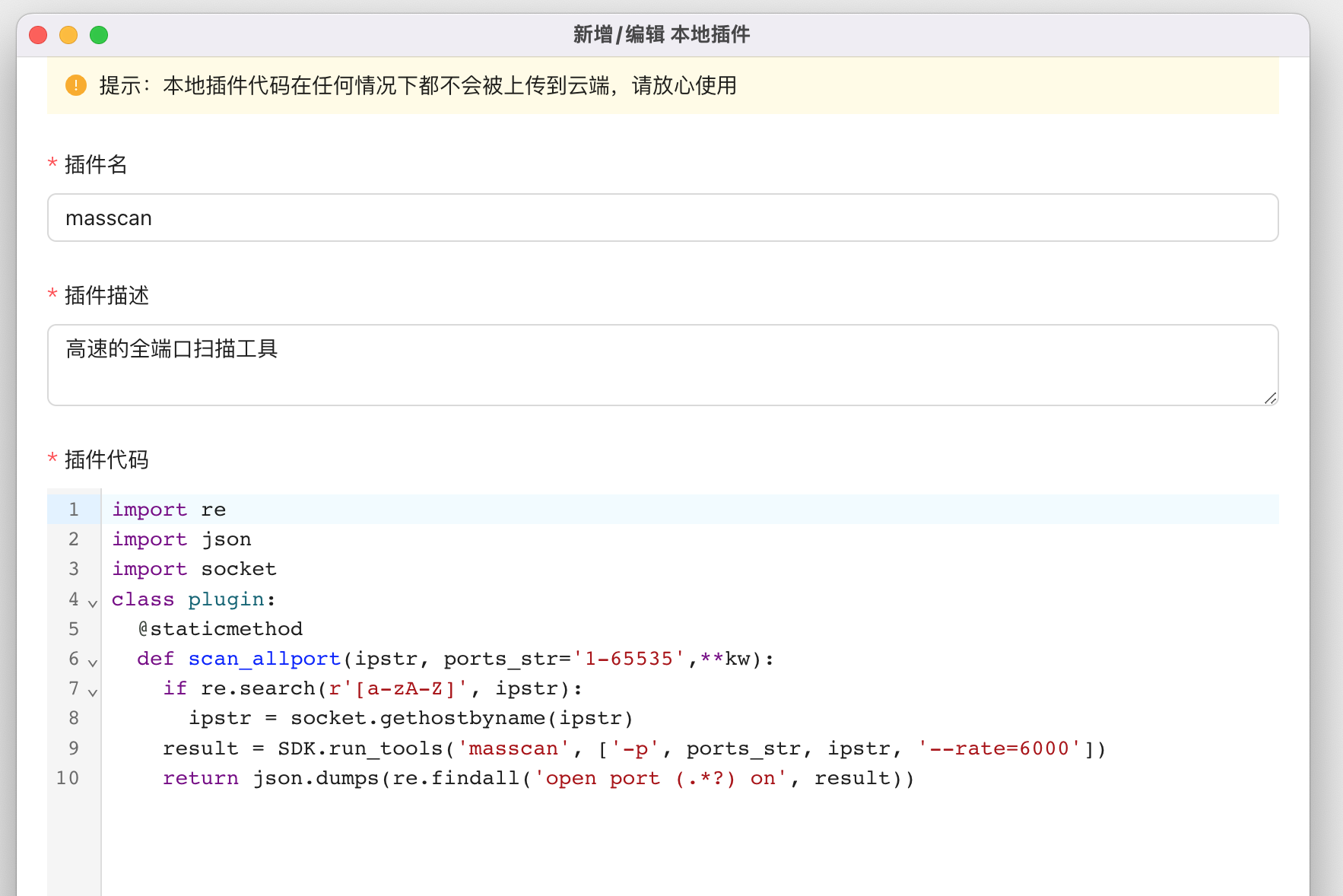Click line number 1 in the gutter

(x=74, y=510)
